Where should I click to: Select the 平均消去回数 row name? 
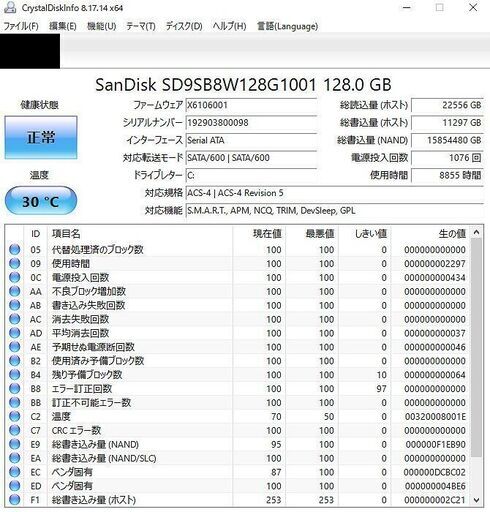coord(80,333)
